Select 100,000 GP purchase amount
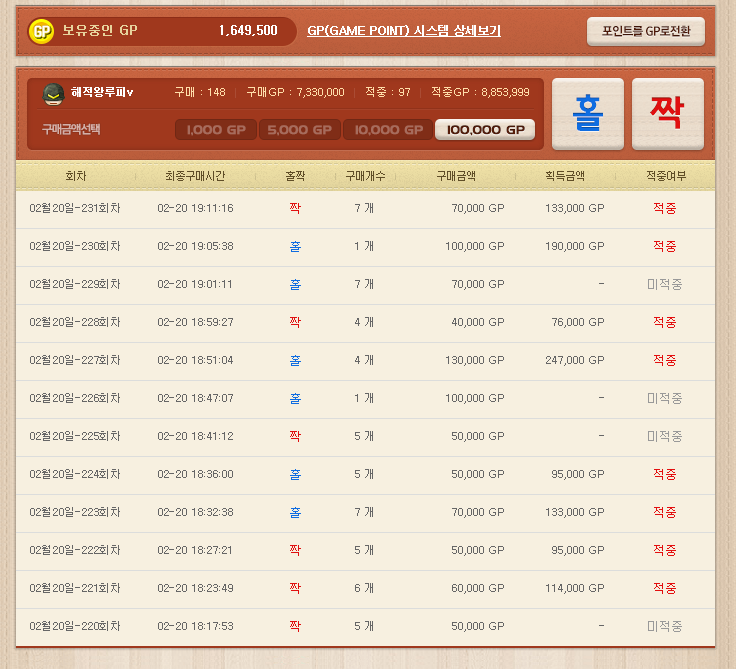736x669 pixels. click(x=485, y=130)
